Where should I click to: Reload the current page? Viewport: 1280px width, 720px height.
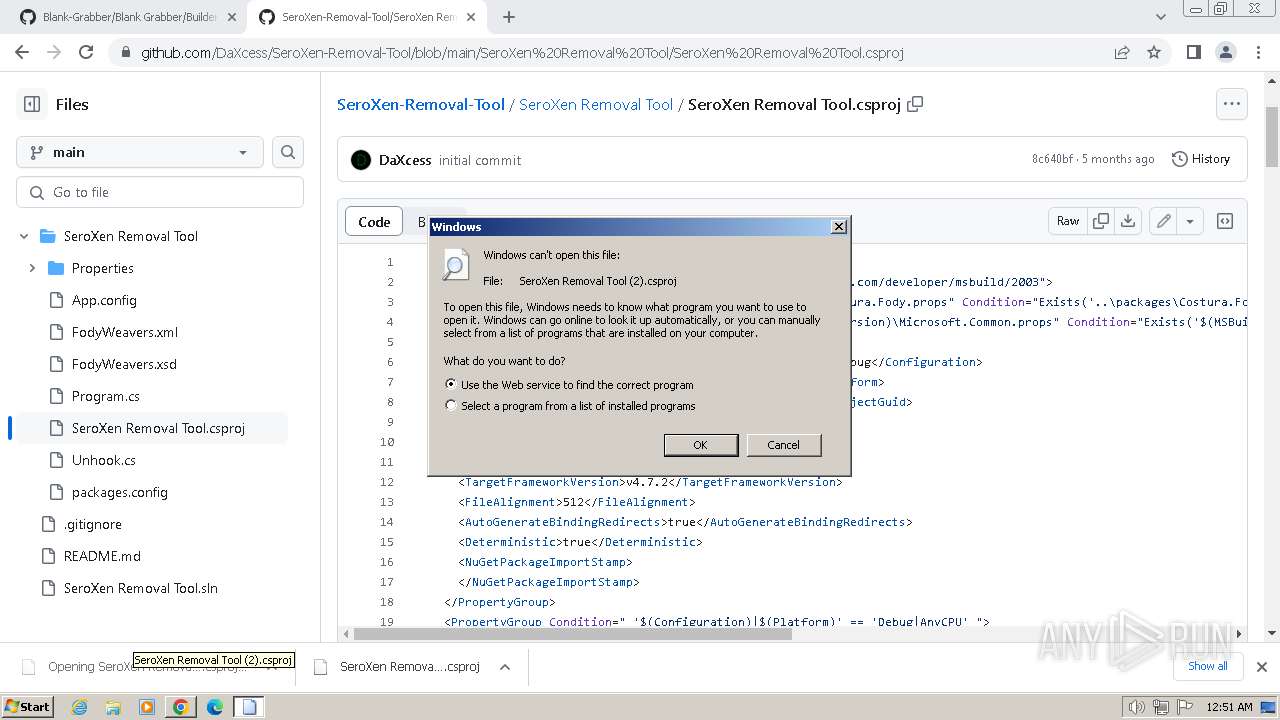86,52
